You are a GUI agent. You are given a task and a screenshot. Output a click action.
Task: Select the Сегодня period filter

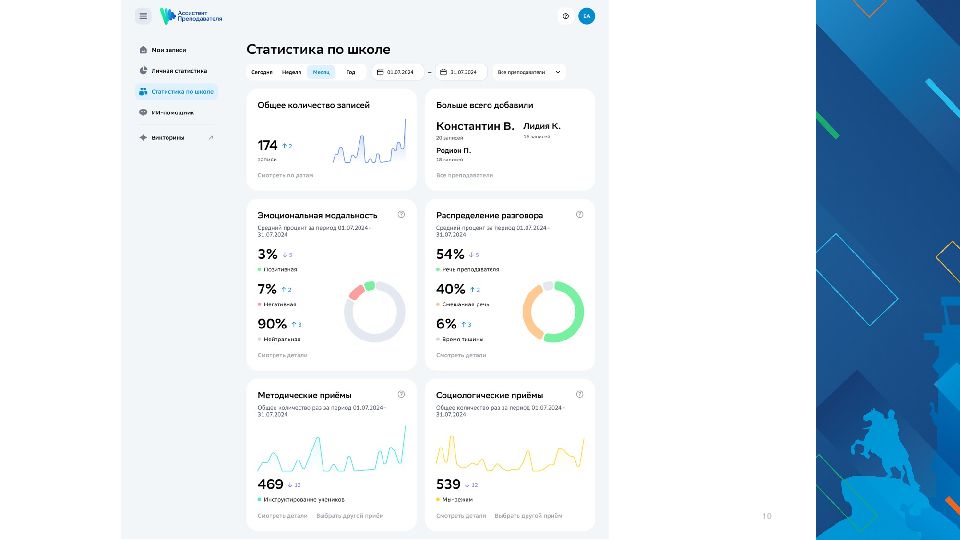(261, 72)
